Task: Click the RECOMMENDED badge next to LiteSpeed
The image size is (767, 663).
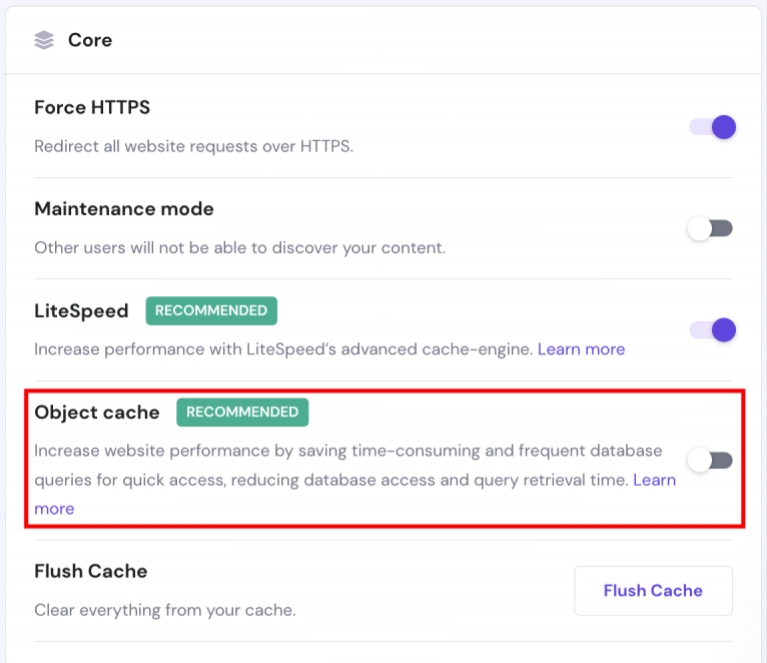Action: click(211, 311)
